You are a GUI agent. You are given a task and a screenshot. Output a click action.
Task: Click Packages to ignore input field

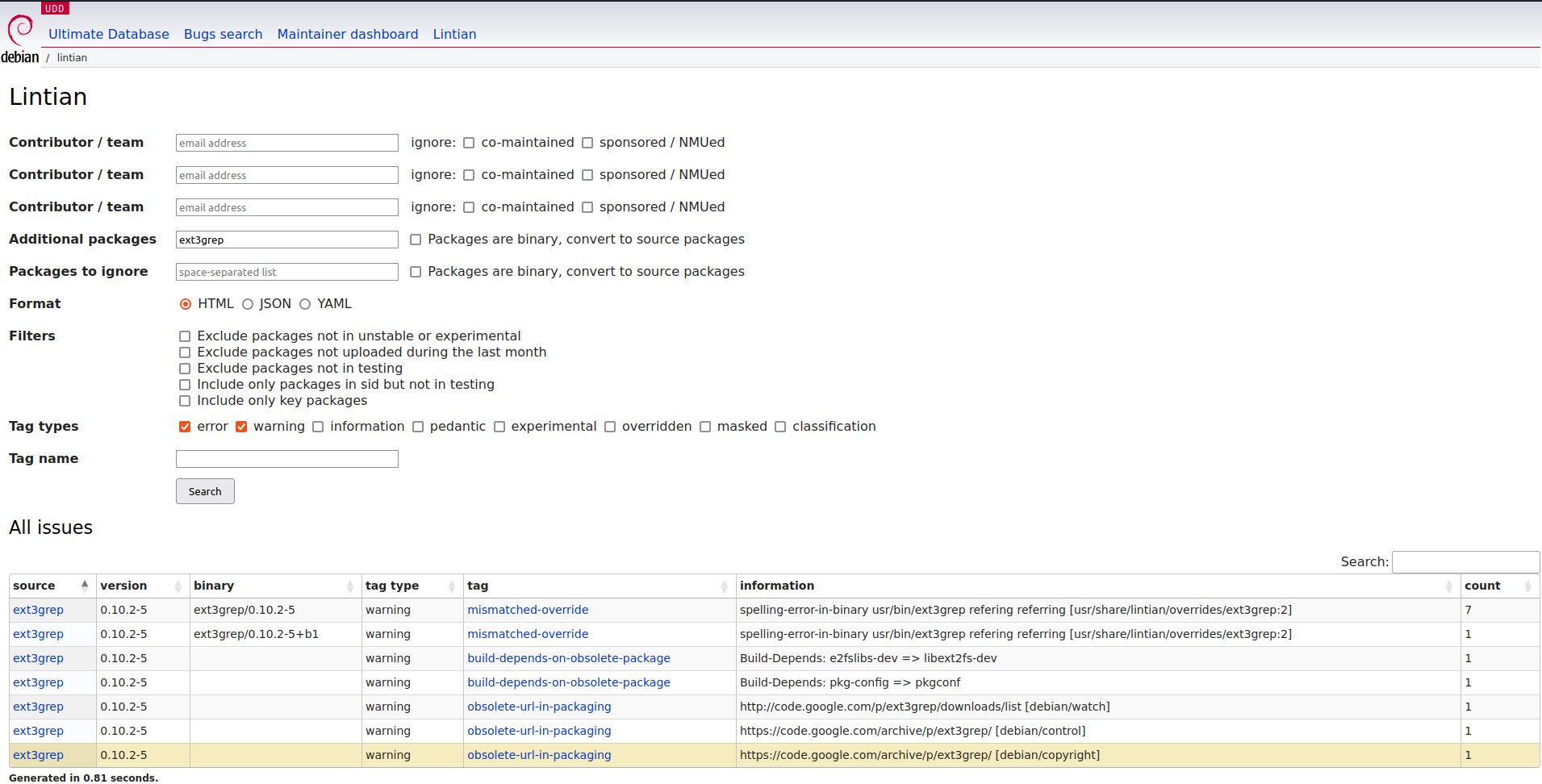tap(287, 272)
